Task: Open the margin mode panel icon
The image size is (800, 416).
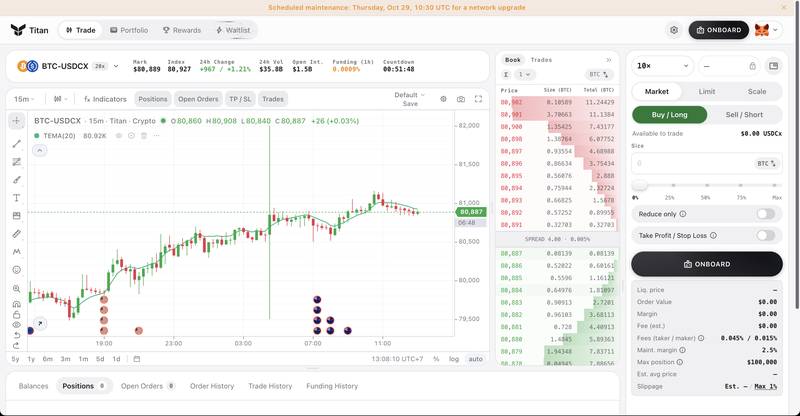Action: point(773,66)
